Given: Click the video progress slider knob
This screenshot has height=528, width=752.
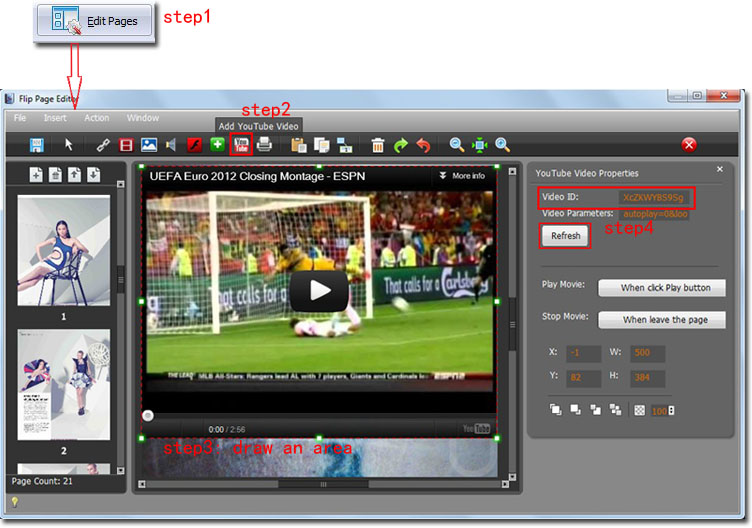Looking at the screenshot, I should tap(148, 416).
